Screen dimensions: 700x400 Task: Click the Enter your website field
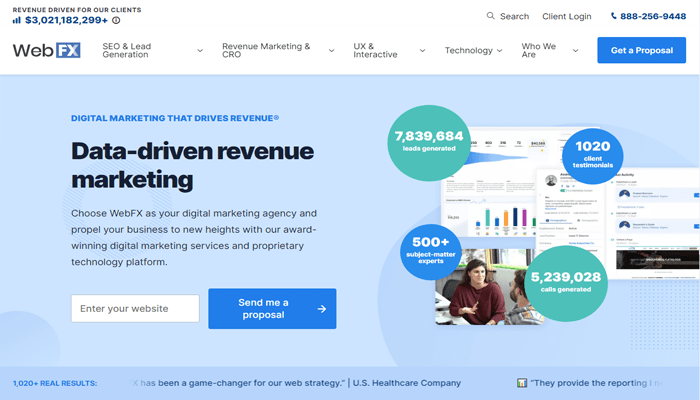(135, 309)
